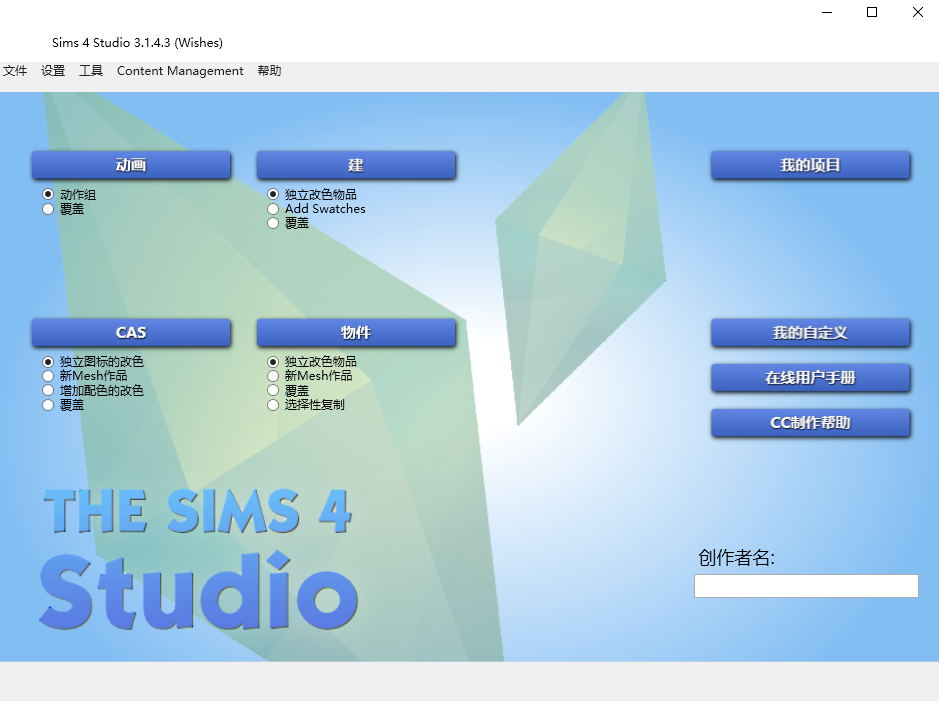Open the 在线用户手册 online manual
This screenshot has height=702, width=939.
click(x=810, y=377)
